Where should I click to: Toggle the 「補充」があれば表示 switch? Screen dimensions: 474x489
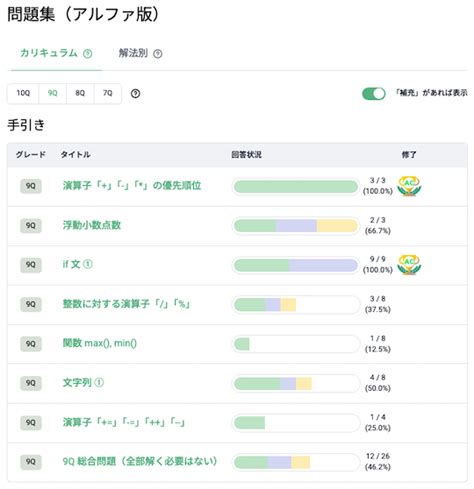click(374, 94)
